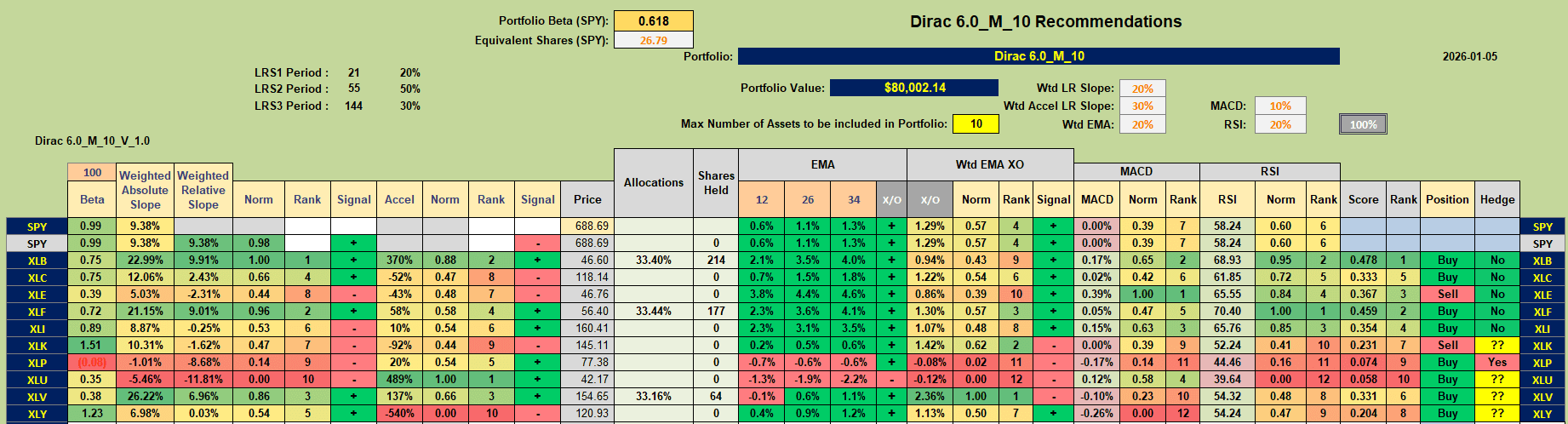Select the Dirac 6.0_M_10 portfolio name bar
This screenshot has height=424, width=1568.
coord(1039,56)
